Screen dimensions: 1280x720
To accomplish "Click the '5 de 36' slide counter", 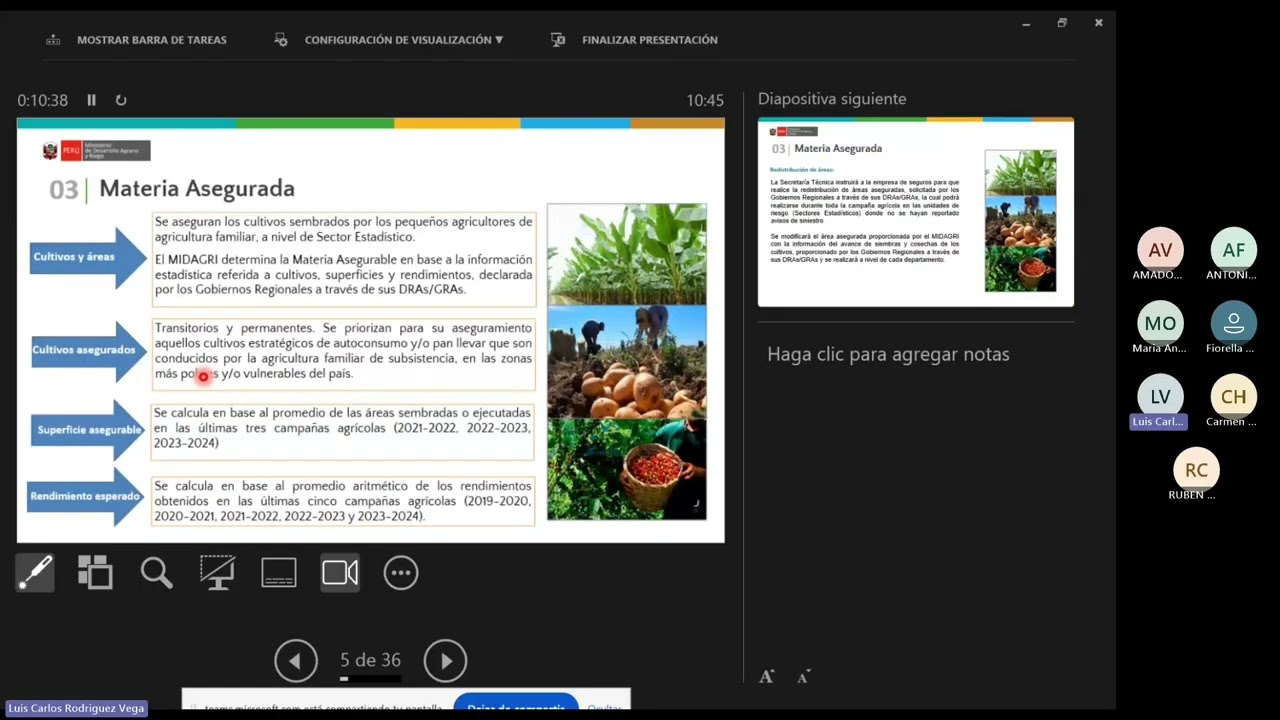I will pos(370,660).
